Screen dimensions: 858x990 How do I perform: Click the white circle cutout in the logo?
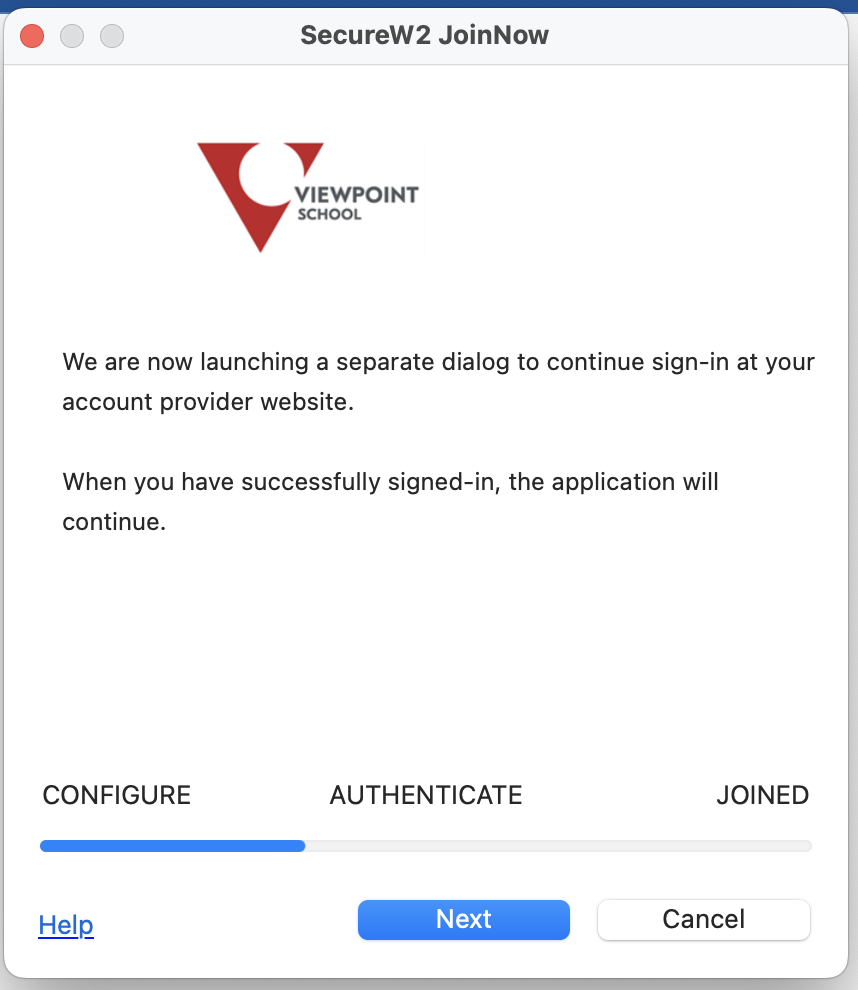click(271, 174)
